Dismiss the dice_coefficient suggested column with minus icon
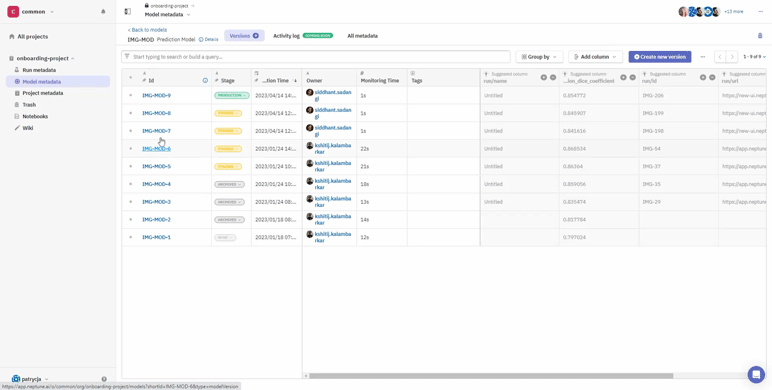The width and height of the screenshot is (772, 390). click(x=633, y=77)
